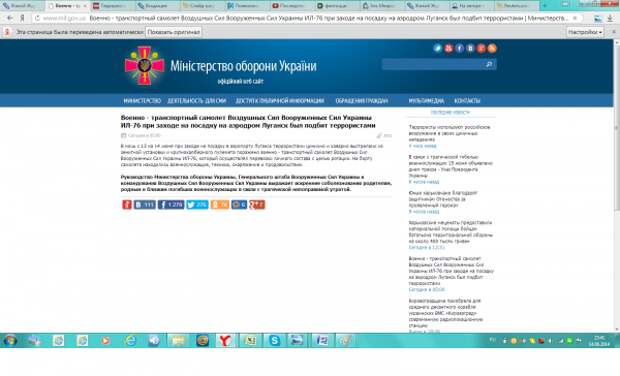Click the taskbar clock and date
Image resolution: width=620 pixels, height=376 pixels.
(599, 341)
